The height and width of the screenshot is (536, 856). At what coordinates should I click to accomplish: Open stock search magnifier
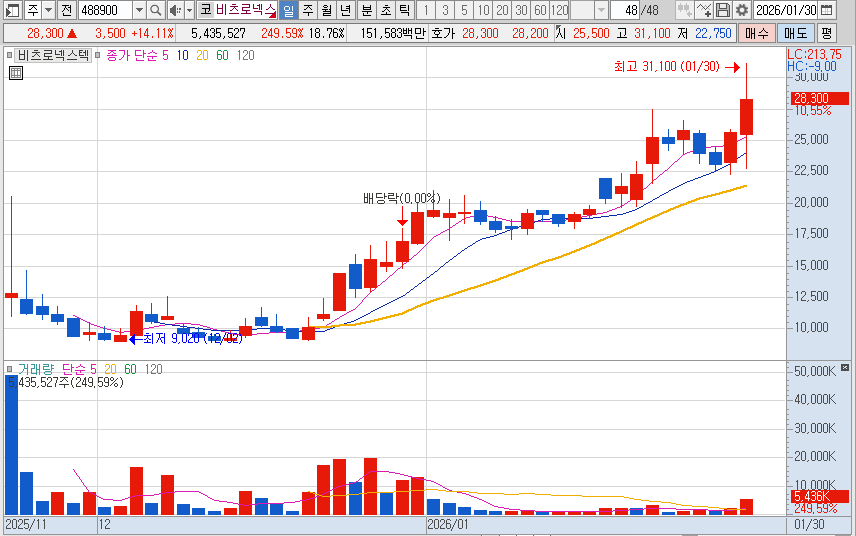coord(156,10)
